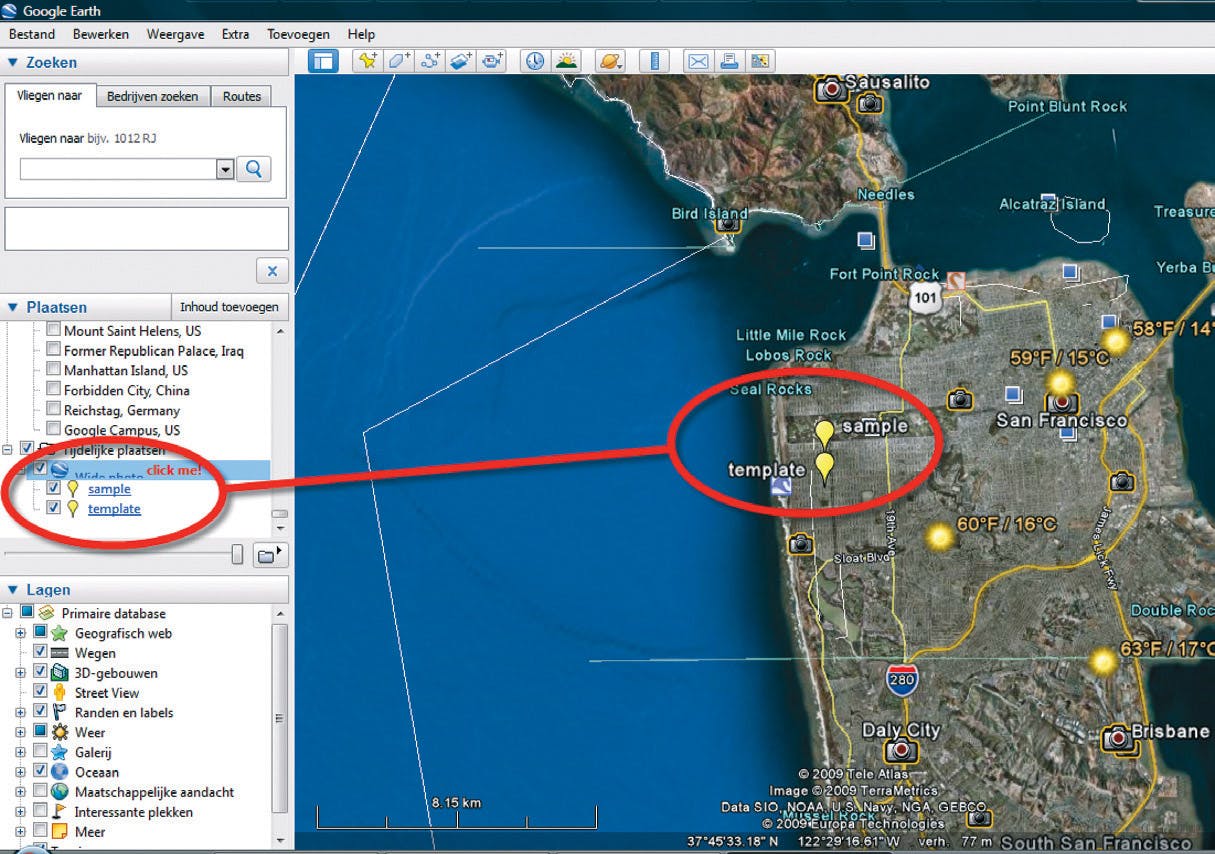
Task: Click the sun weather icon 59°F / 15°C
Action: click(x=1060, y=382)
